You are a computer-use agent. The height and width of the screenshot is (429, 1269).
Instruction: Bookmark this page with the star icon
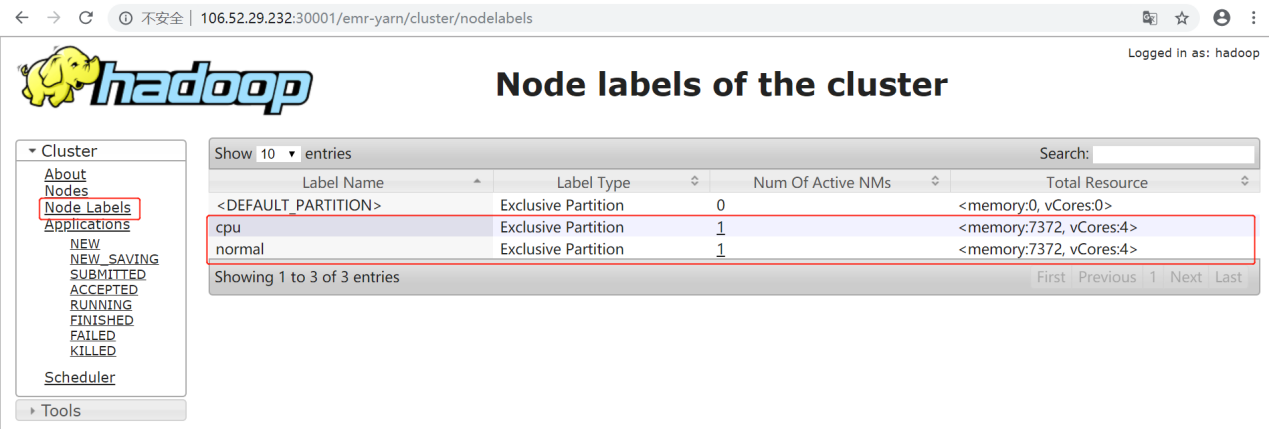[x=1182, y=18]
